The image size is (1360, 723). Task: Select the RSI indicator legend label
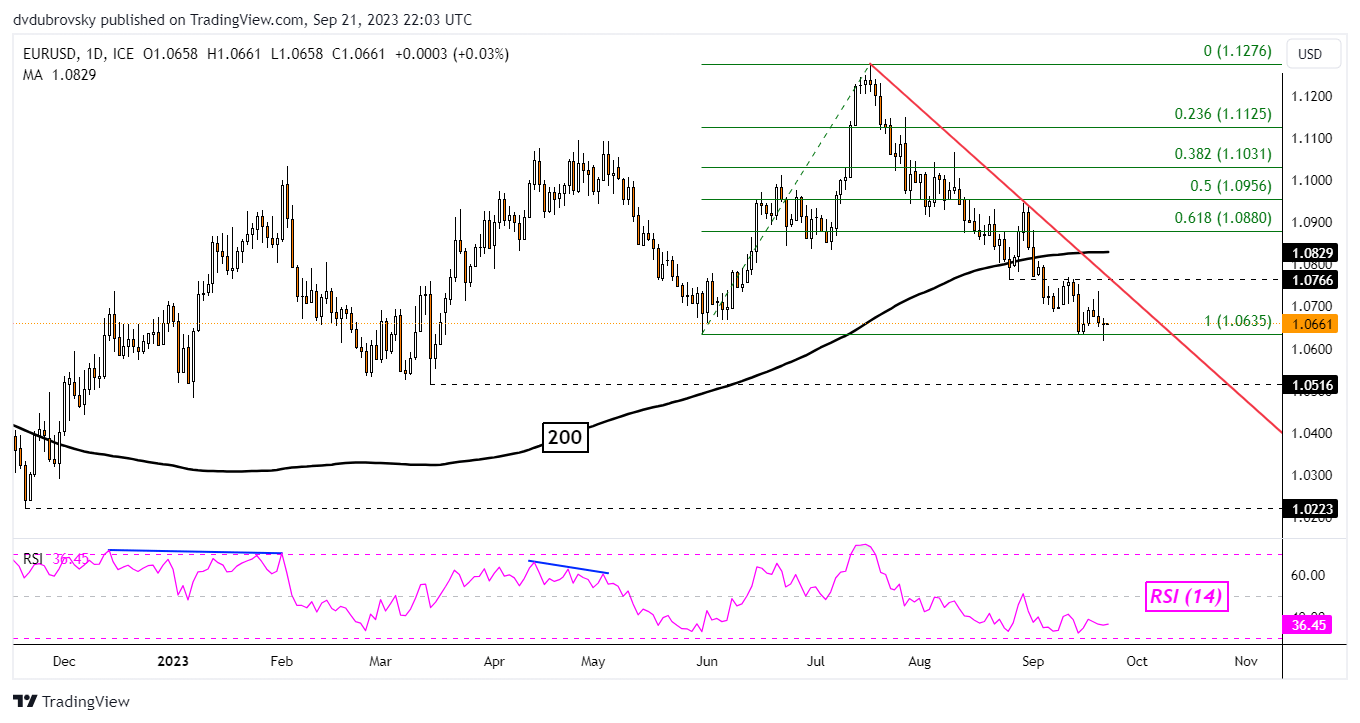pyautogui.click(x=33, y=559)
